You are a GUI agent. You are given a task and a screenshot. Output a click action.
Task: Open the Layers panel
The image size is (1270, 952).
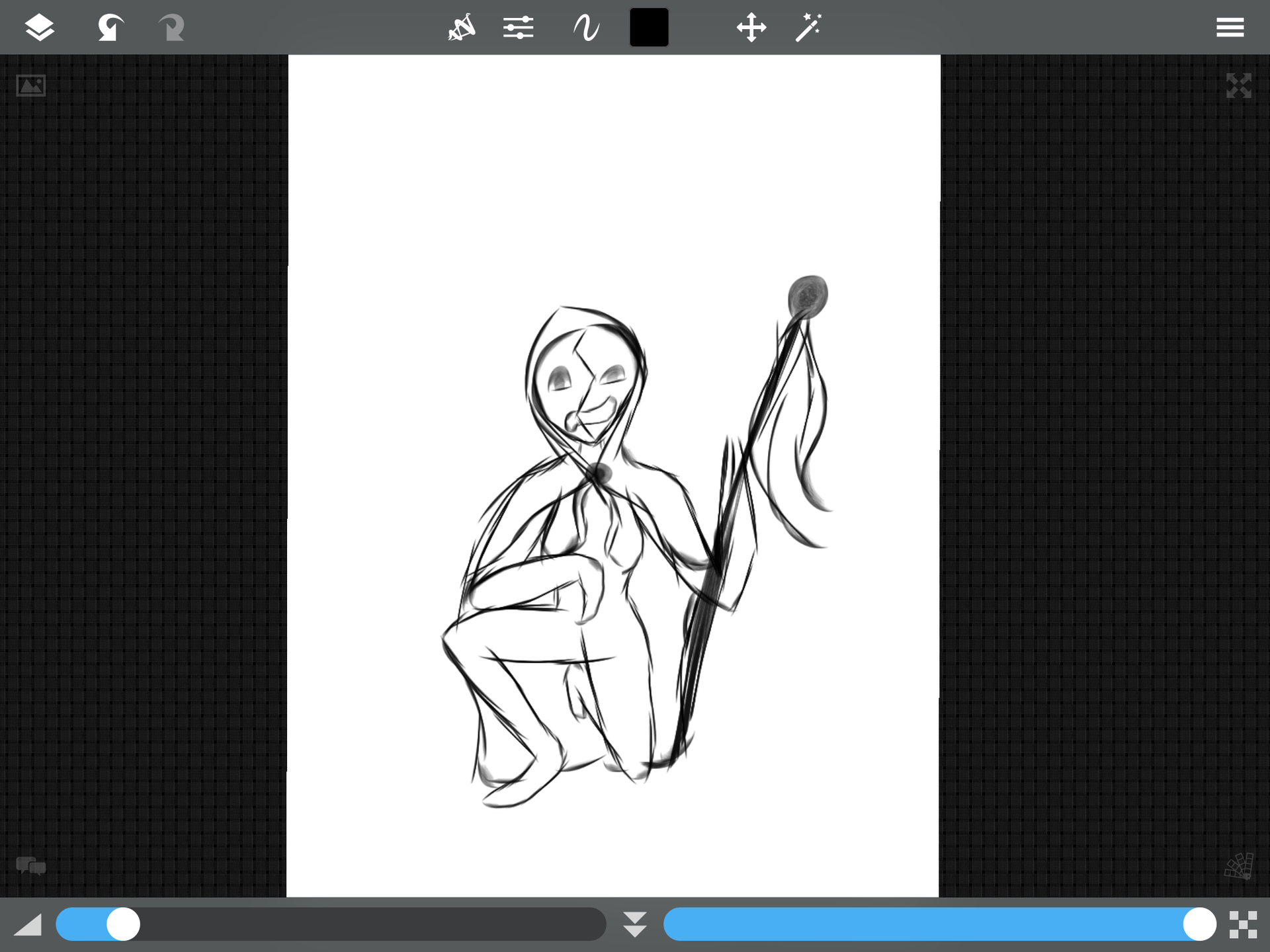(40, 28)
